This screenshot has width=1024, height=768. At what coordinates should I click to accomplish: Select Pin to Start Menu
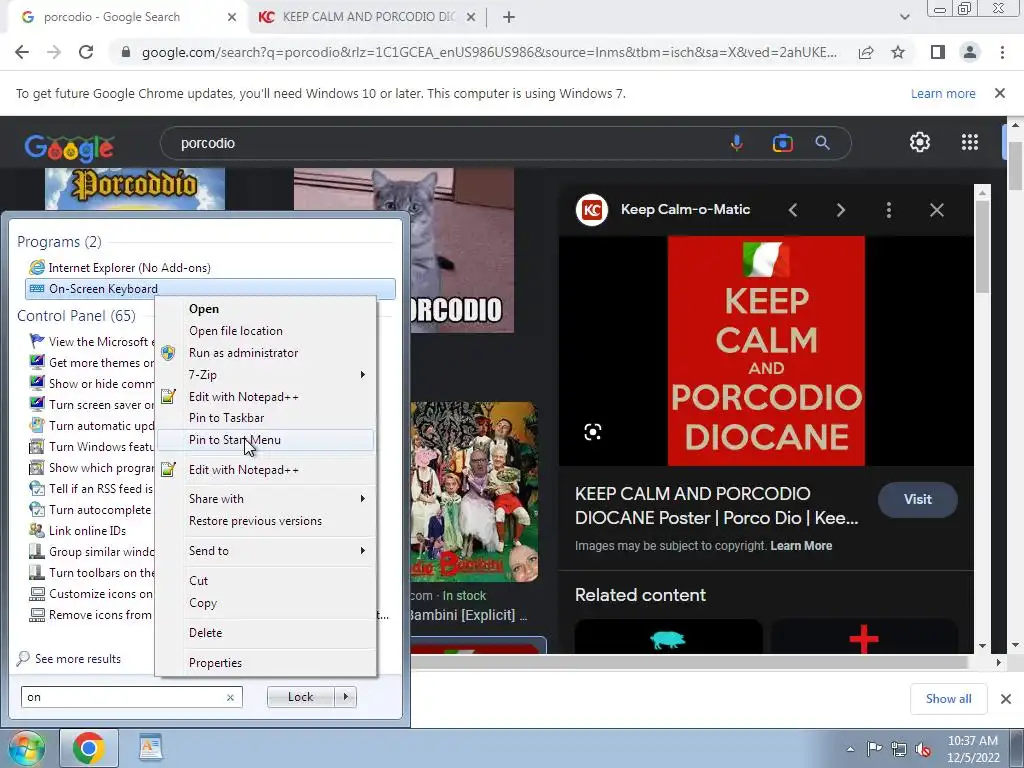[266, 440]
